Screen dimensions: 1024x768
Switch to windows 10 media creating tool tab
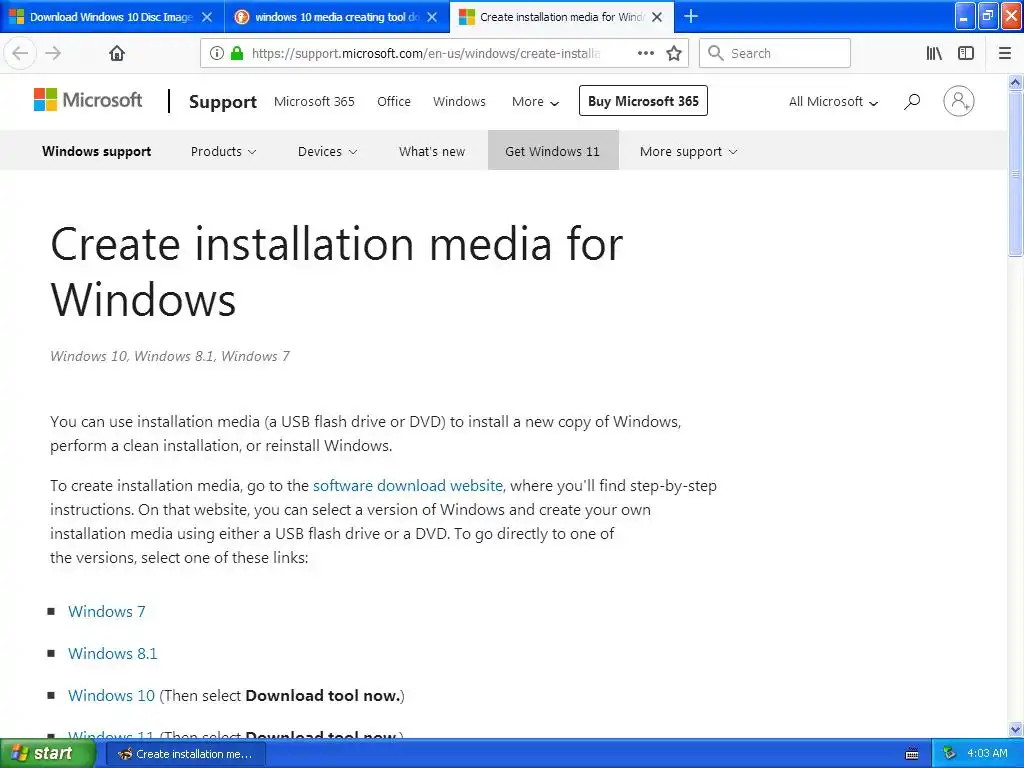click(337, 17)
